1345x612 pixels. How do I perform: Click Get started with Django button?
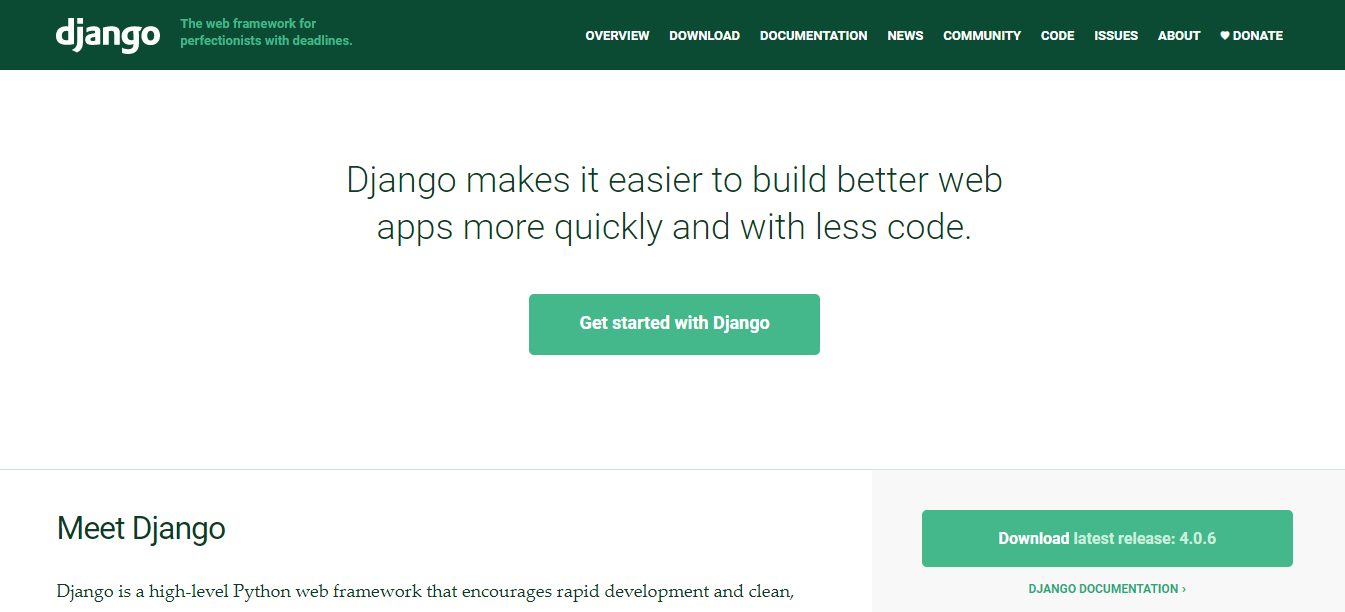coord(674,324)
